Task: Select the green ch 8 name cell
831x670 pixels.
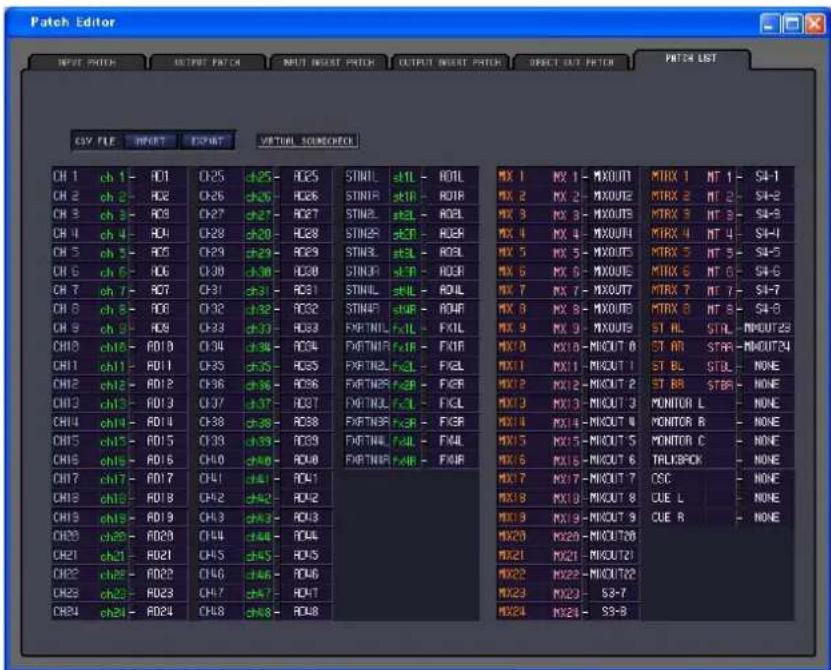Action: coord(113,309)
